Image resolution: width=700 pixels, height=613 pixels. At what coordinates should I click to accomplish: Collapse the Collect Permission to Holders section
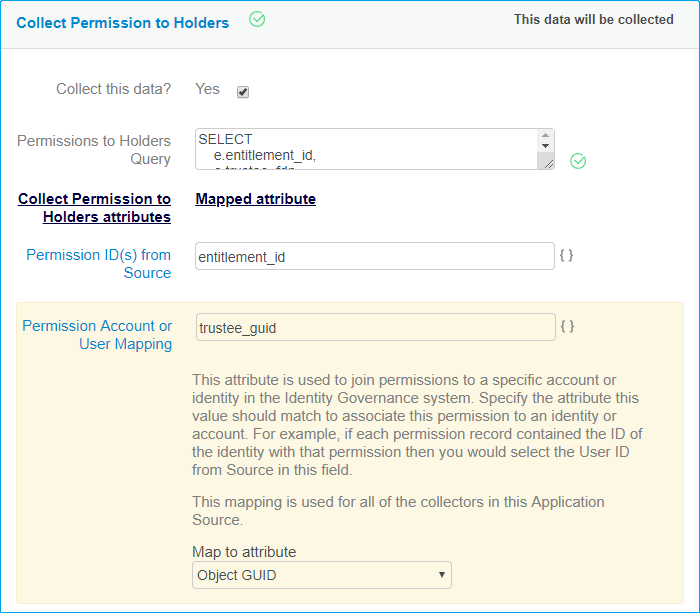tap(122, 22)
